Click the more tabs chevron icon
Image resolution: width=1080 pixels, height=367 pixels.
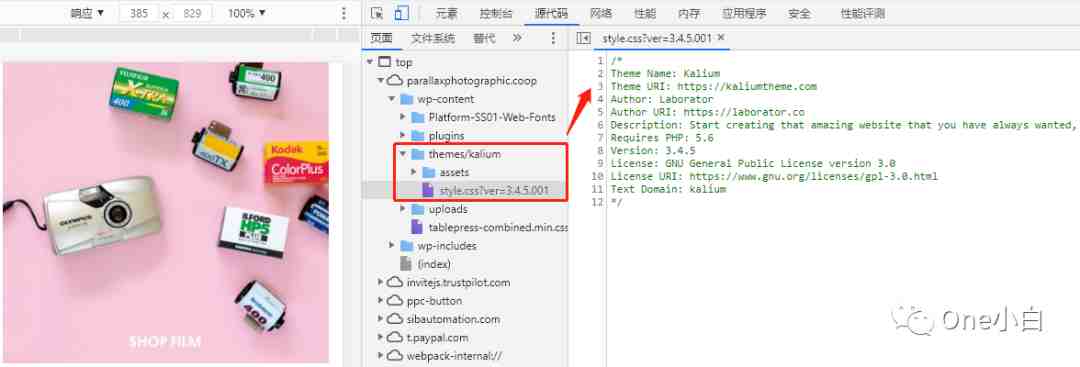point(517,39)
